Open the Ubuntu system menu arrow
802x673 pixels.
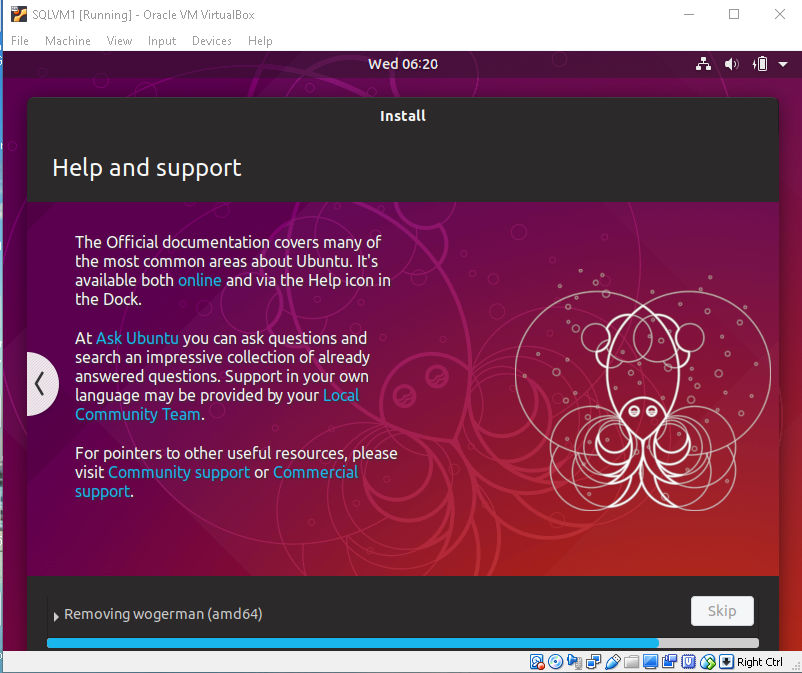click(x=783, y=64)
